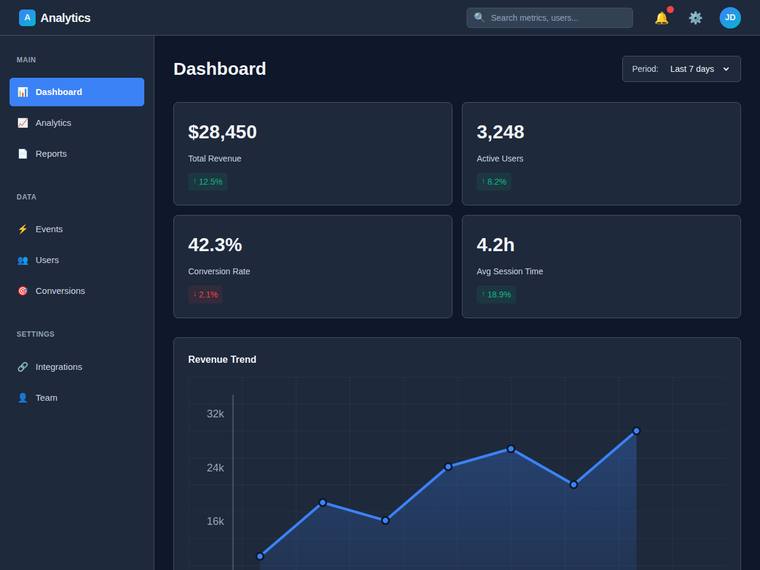Click the Events lightning bolt icon
Viewport: 760px width, 570px height.
[23, 229]
